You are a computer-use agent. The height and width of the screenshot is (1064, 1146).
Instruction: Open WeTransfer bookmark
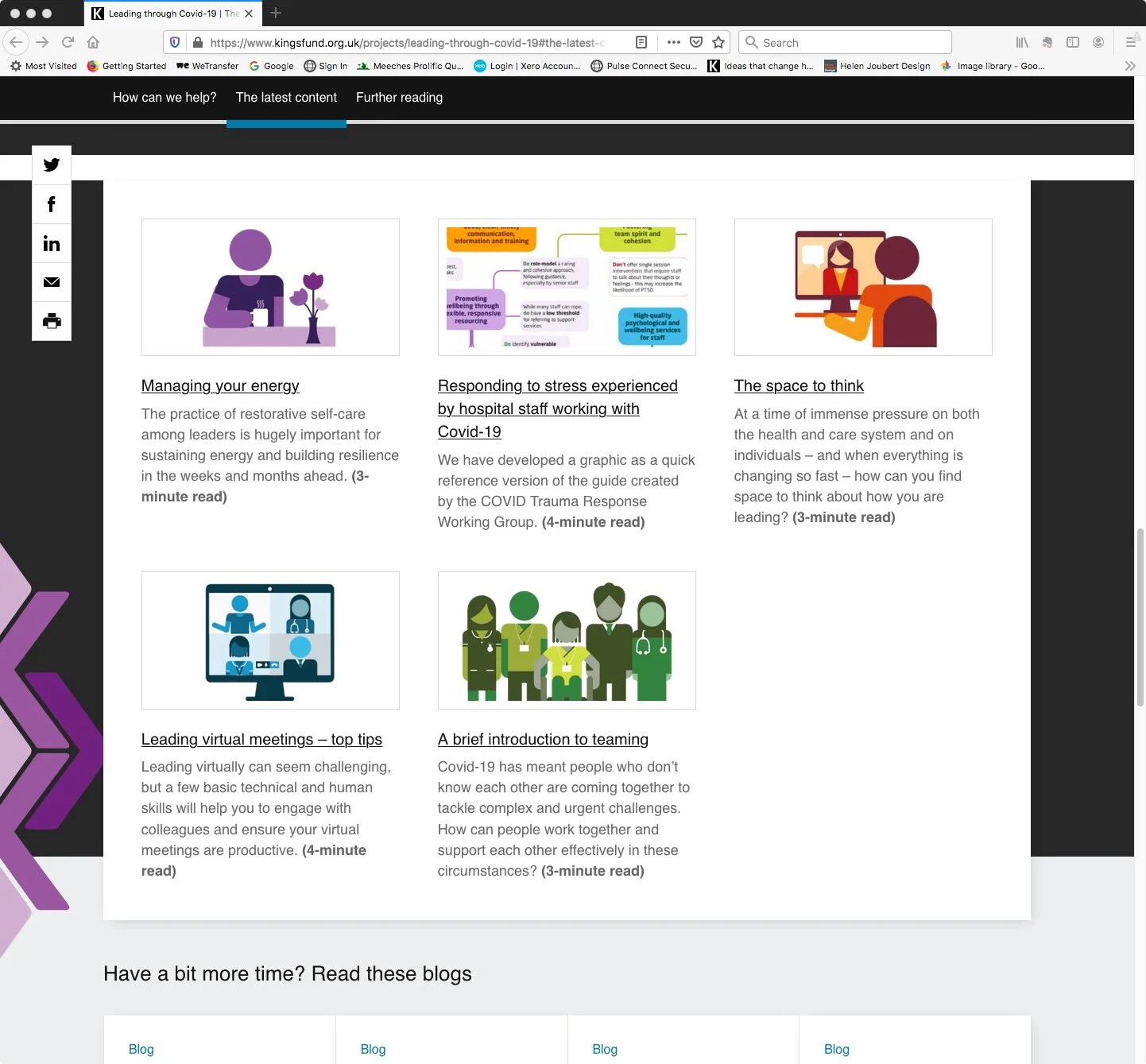(x=207, y=66)
